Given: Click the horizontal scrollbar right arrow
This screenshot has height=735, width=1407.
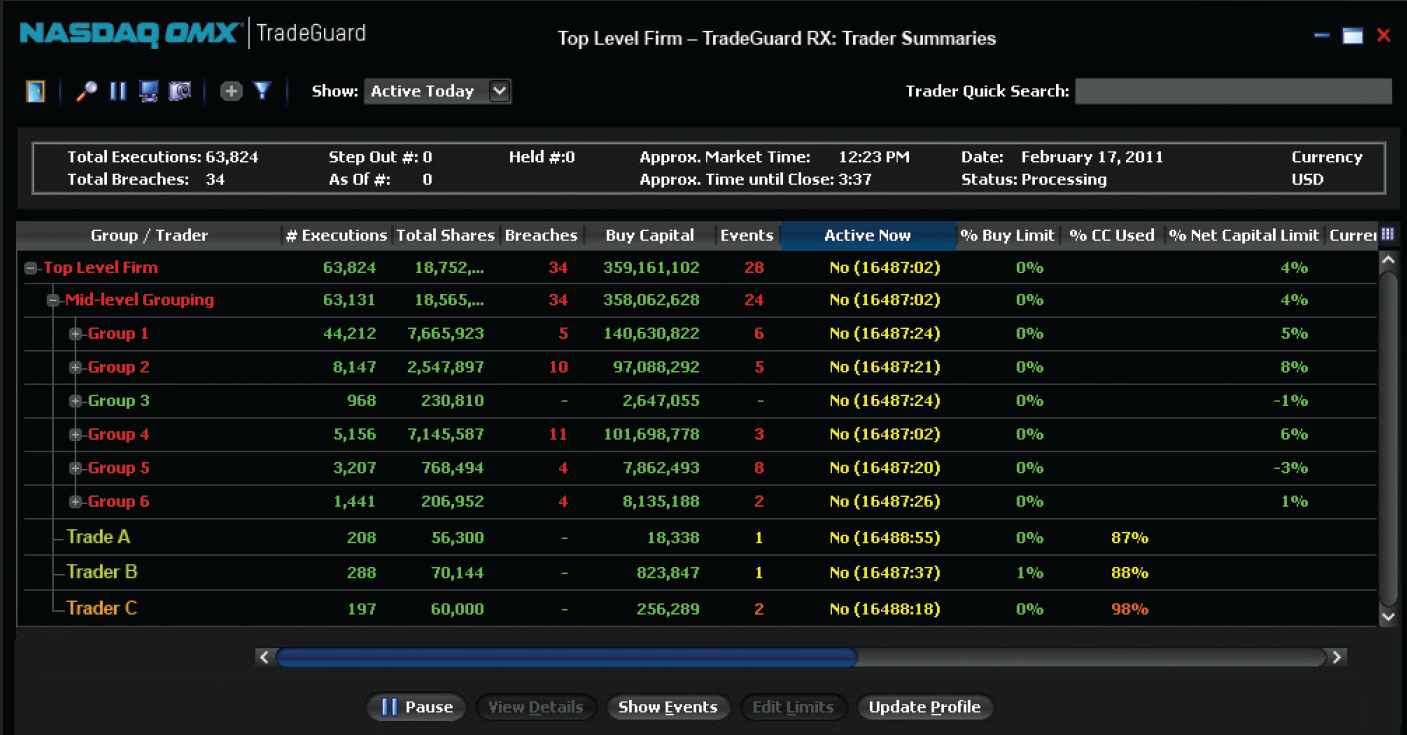Looking at the screenshot, I should (x=1336, y=657).
